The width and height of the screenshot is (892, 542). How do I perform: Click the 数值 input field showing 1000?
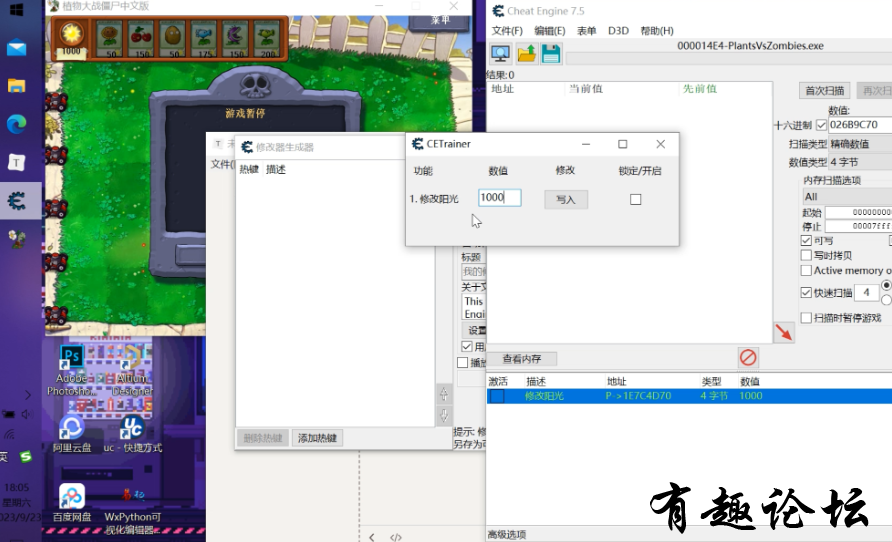pyautogui.click(x=499, y=197)
